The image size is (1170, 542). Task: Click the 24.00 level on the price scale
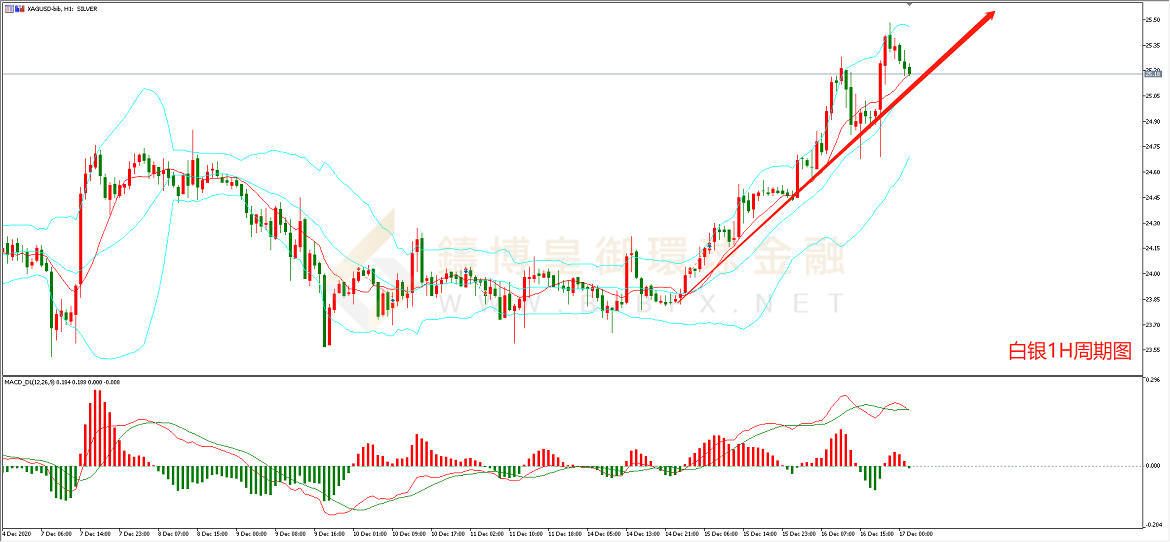(1151, 273)
